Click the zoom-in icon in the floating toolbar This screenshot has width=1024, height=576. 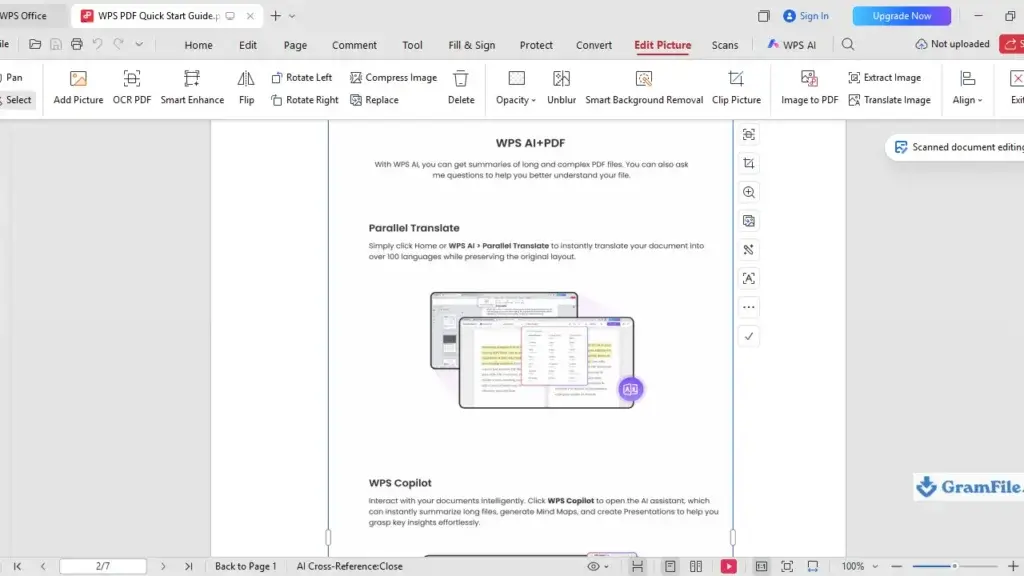[x=748, y=192]
